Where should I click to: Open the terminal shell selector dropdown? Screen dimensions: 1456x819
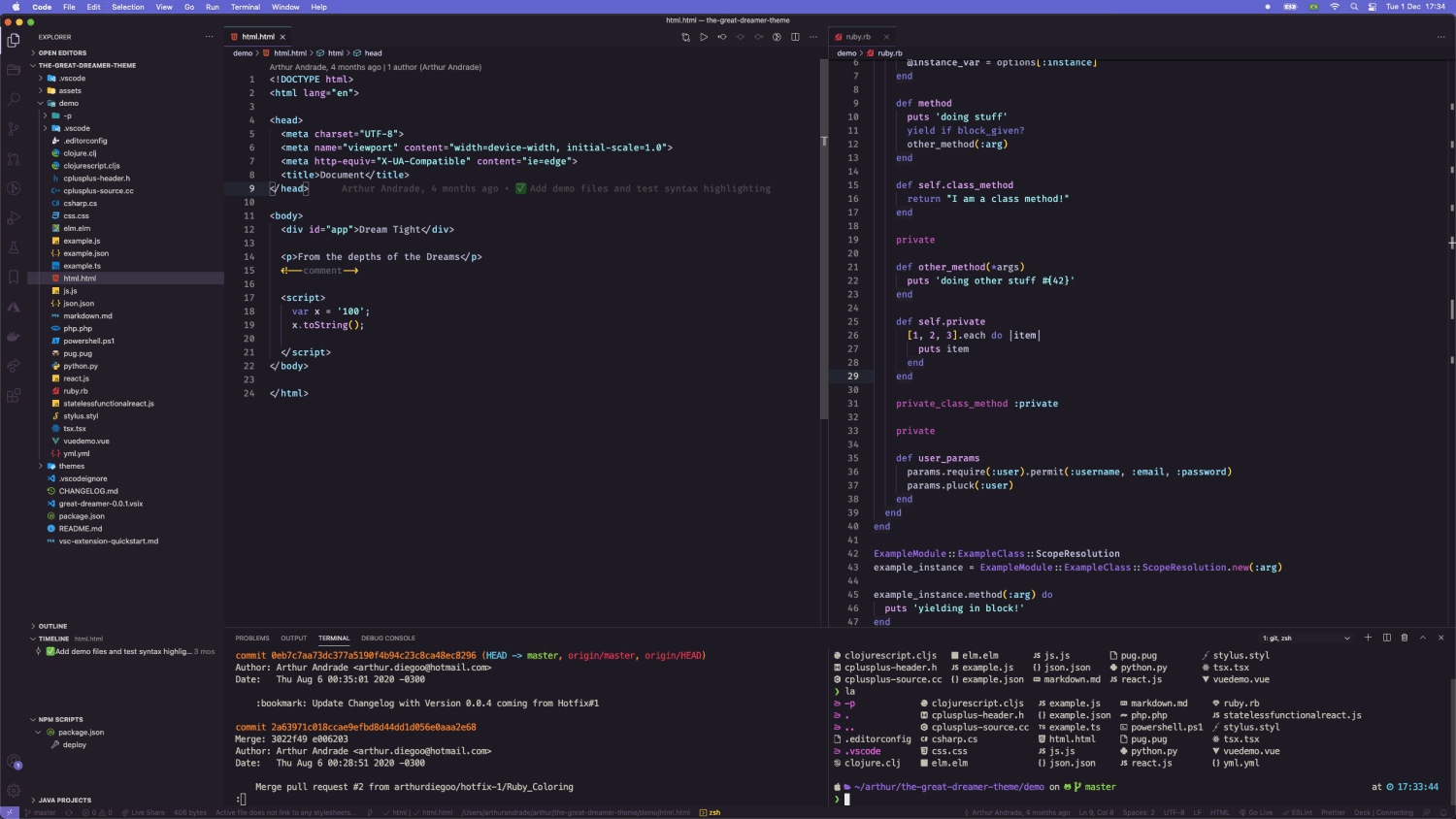click(x=1349, y=638)
